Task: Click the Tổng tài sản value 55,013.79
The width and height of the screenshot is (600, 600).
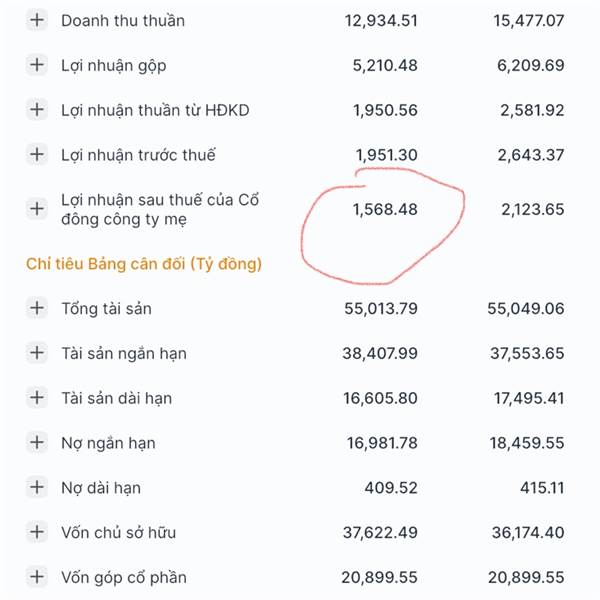Action: [381, 308]
